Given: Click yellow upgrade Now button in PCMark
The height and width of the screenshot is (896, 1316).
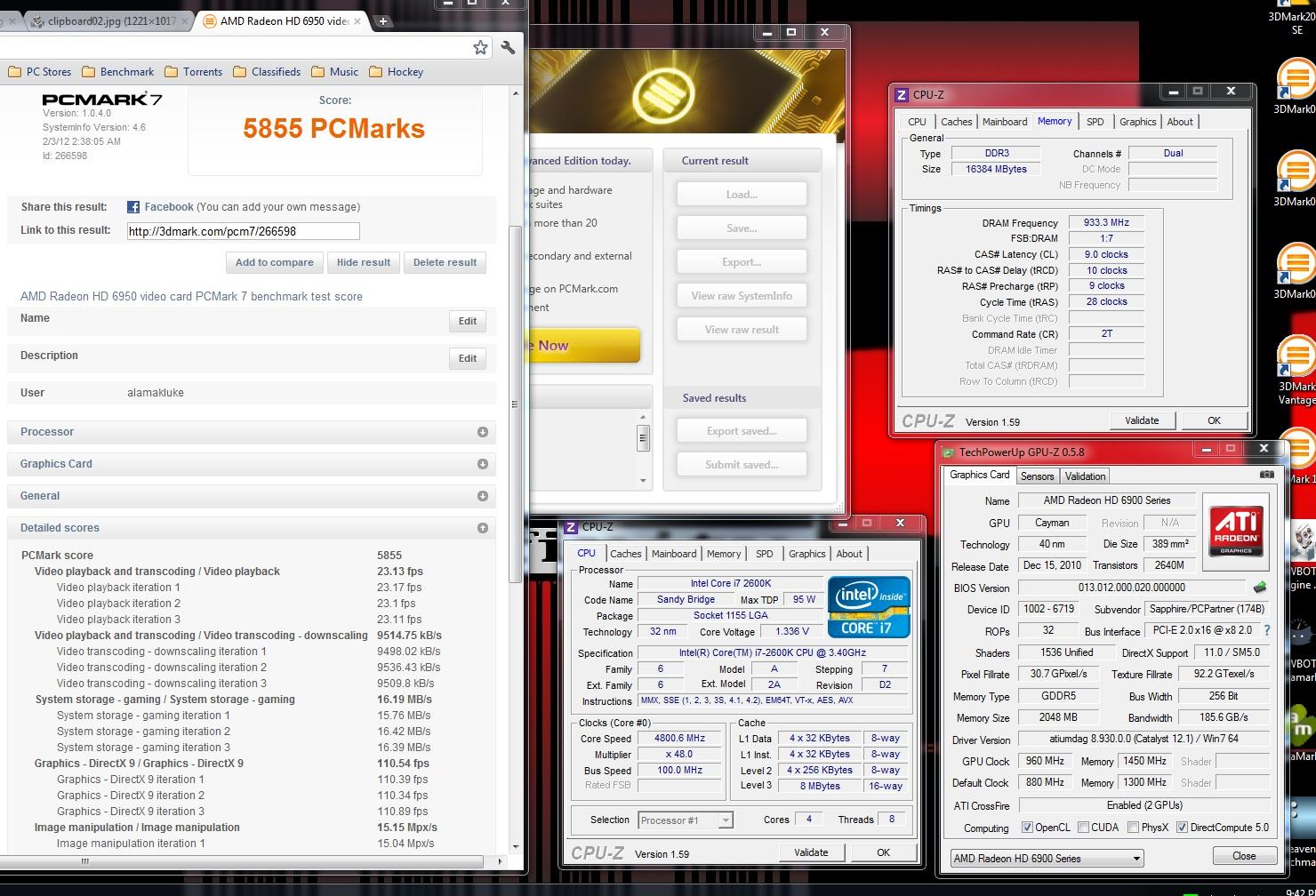Looking at the screenshot, I should 584,346.
